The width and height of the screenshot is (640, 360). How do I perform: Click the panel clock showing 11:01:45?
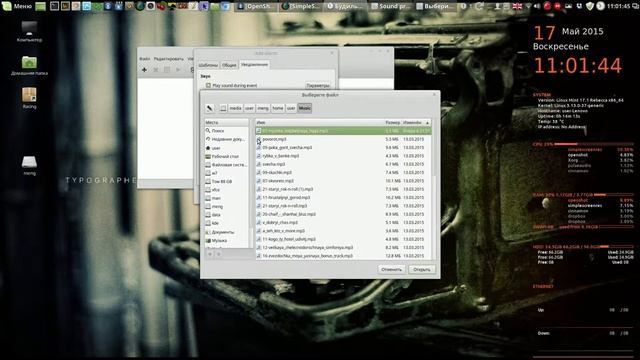[619, 6]
